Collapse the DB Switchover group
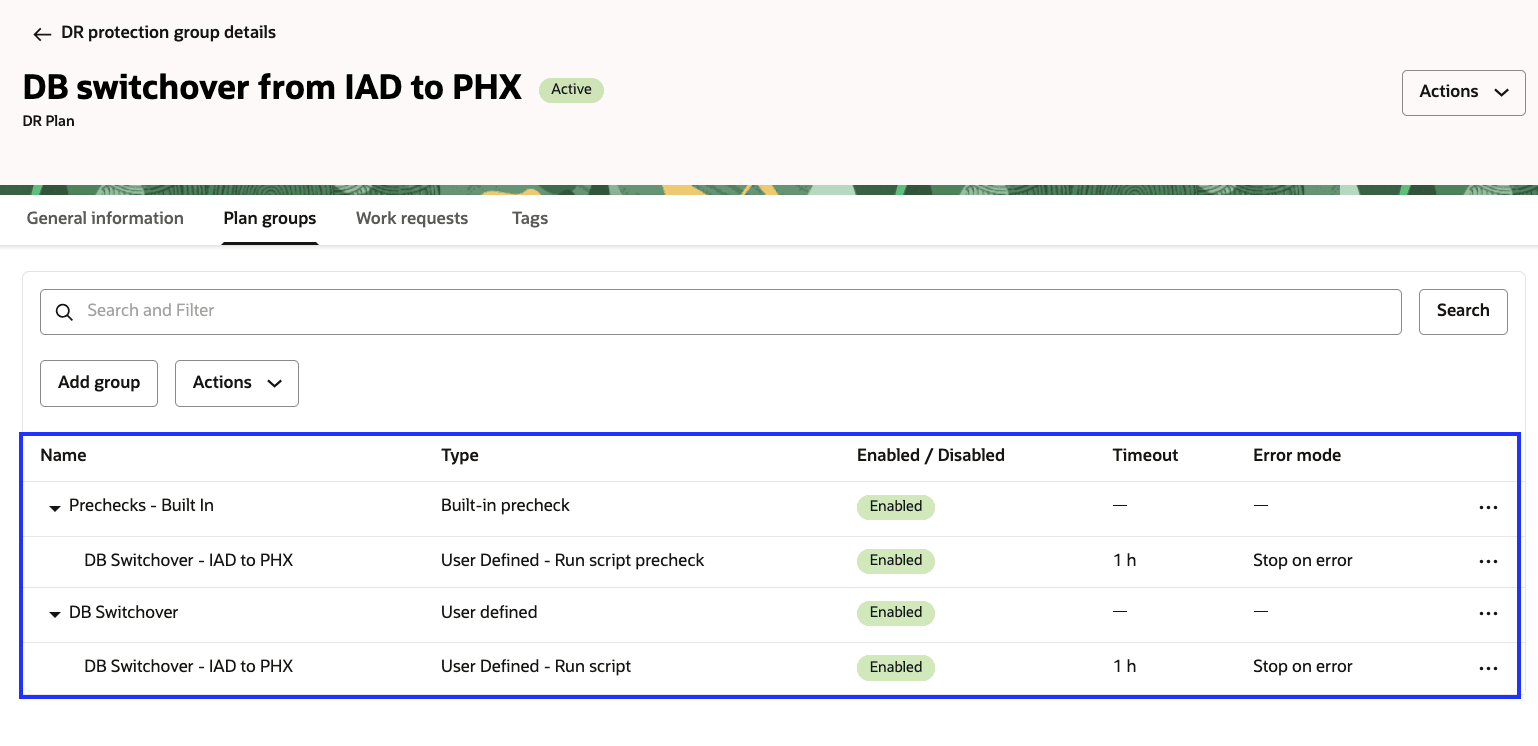The image size is (1538, 746). tap(55, 614)
